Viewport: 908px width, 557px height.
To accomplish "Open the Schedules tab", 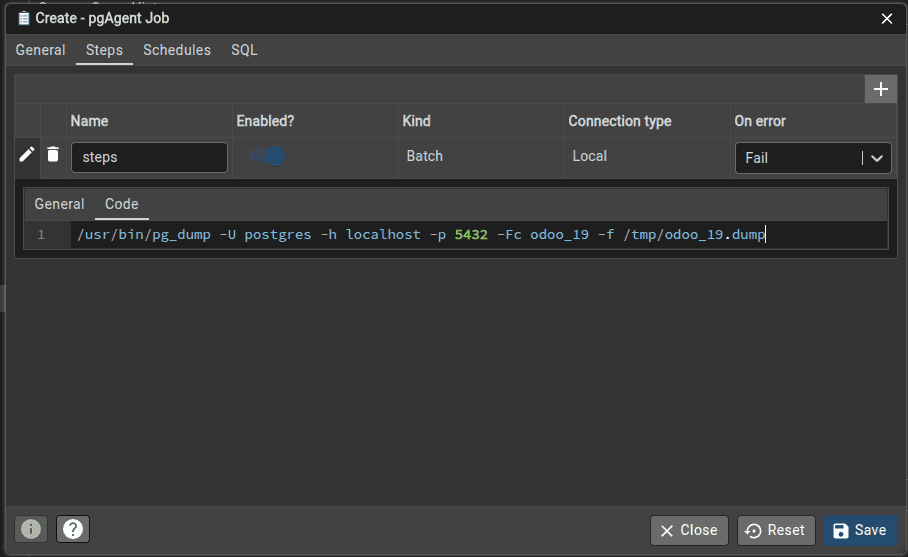I will pyautogui.click(x=177, y=50).
